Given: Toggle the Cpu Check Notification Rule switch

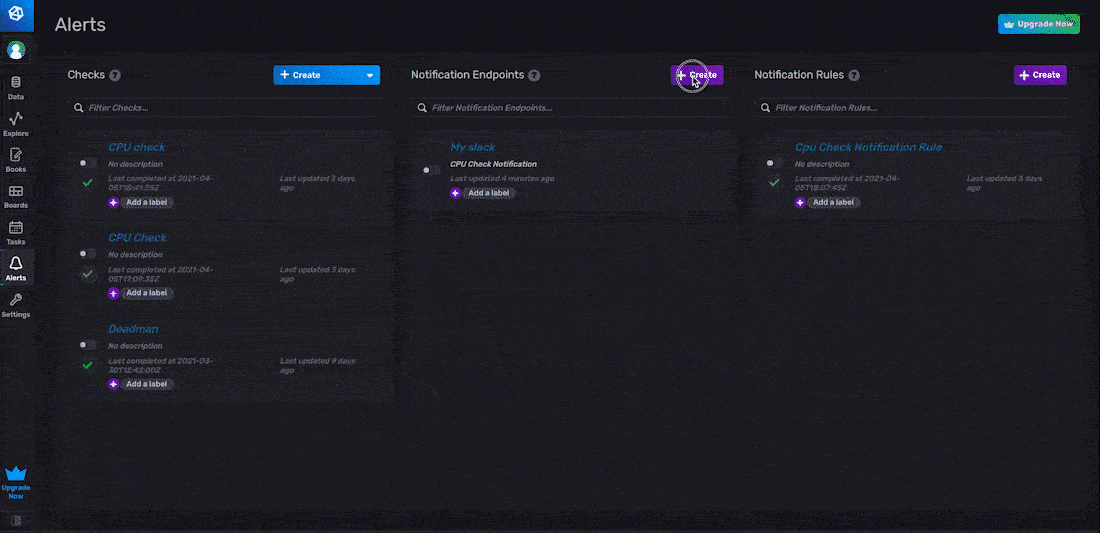Looking at the screenshot, I should tap(774, 163).
